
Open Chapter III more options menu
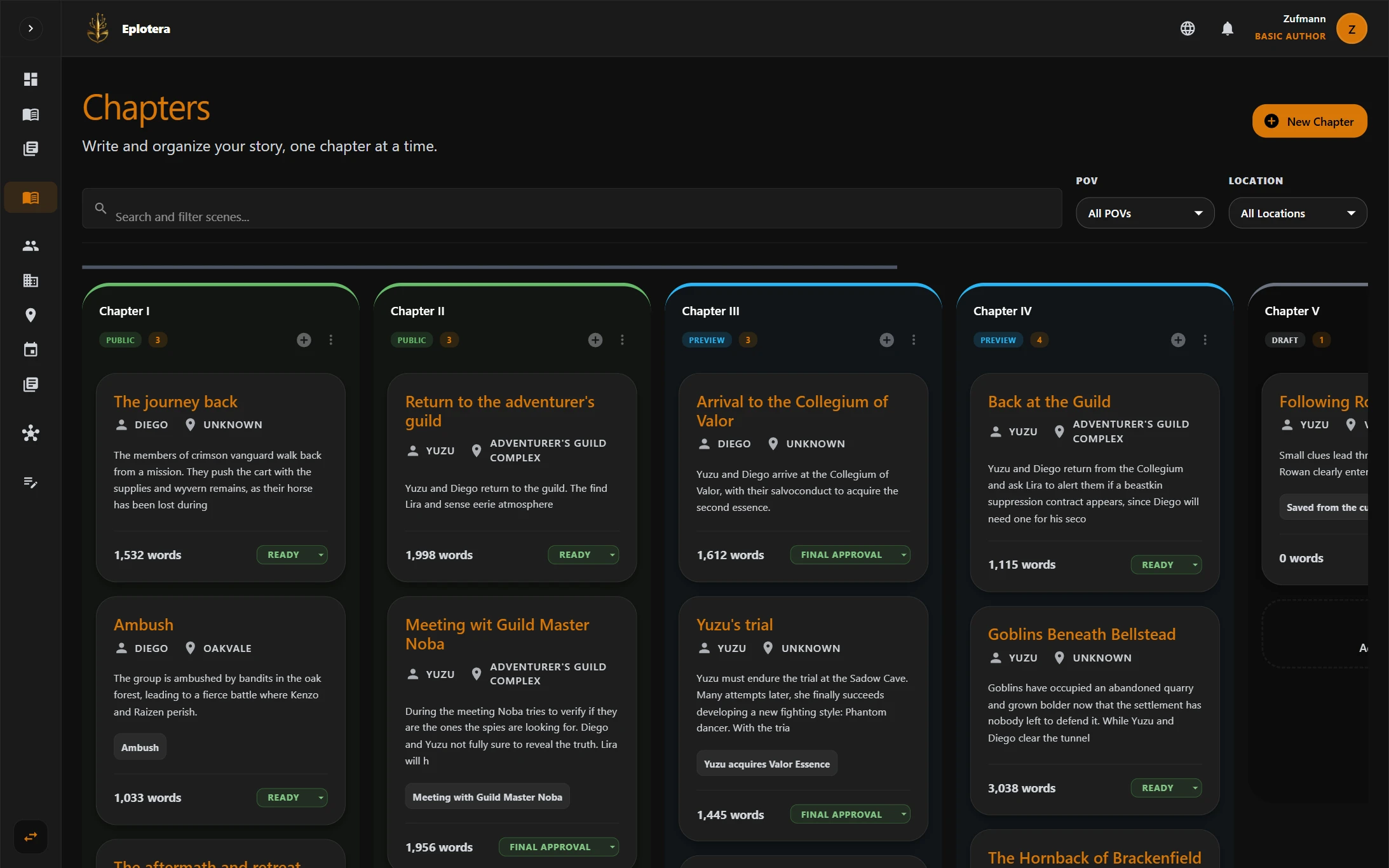(914, 340)
